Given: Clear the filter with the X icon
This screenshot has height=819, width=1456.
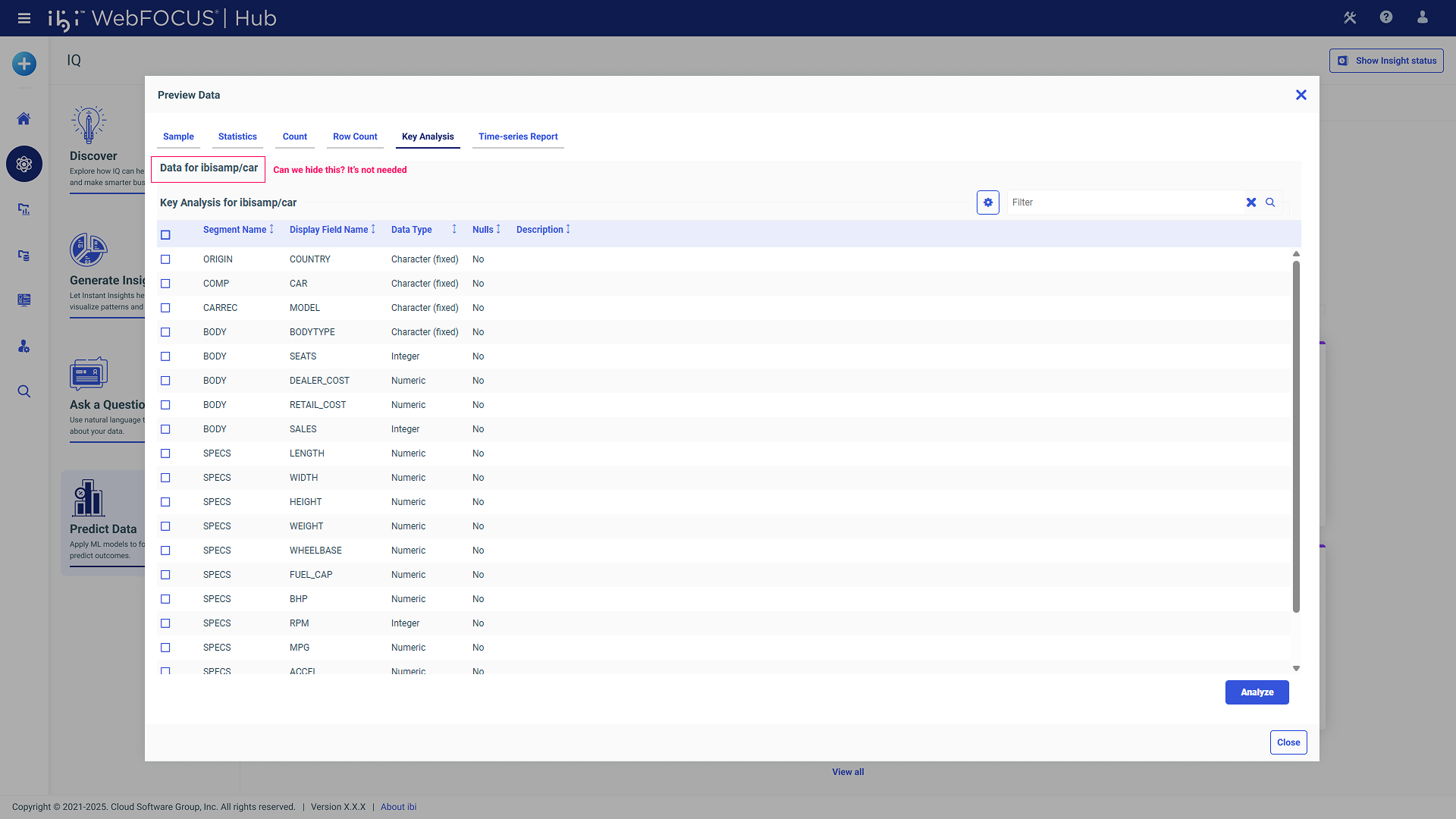Looking at the screenshot, I should (1251, 202).
